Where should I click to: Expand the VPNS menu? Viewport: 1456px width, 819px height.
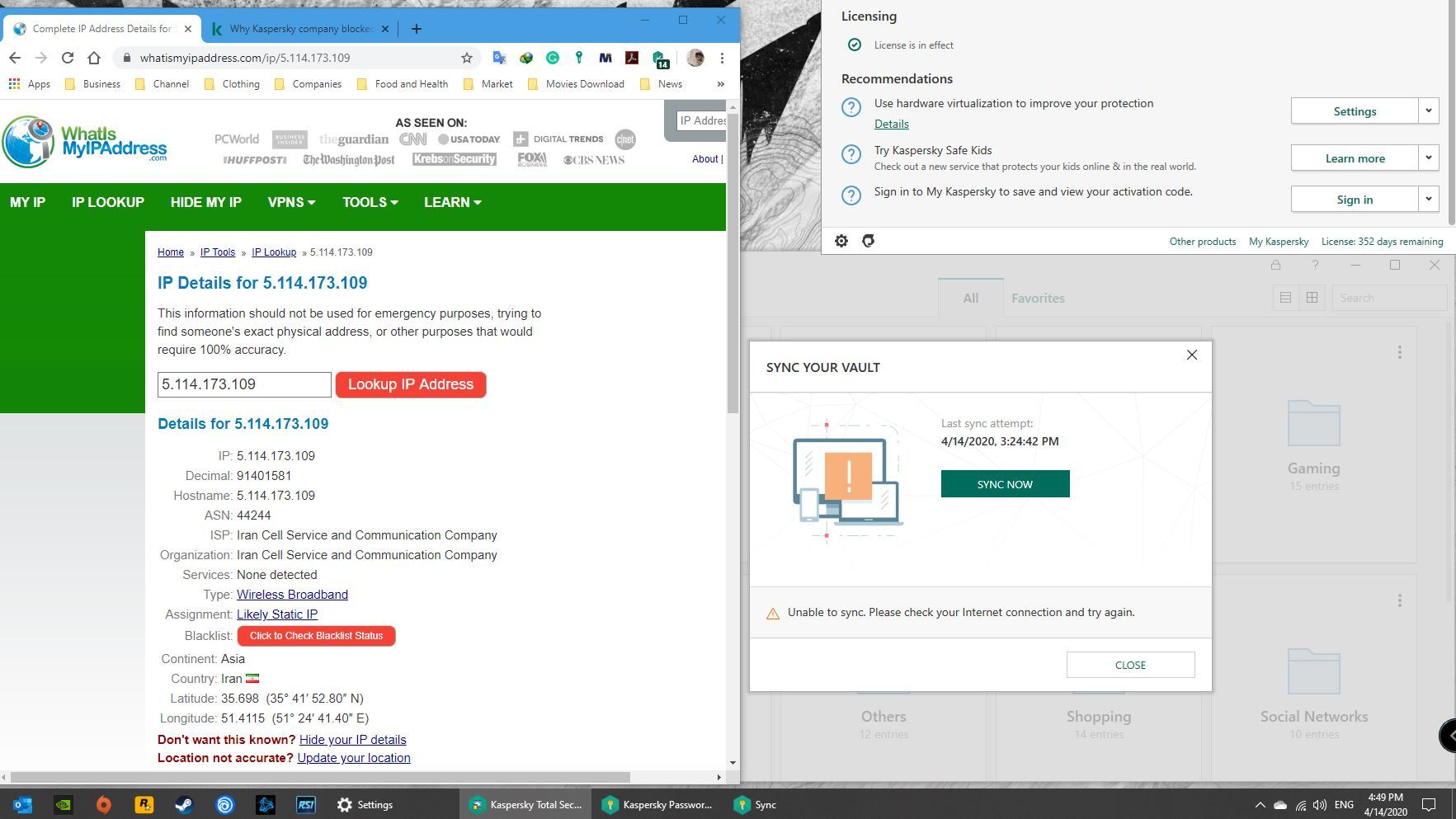(291, 202)
